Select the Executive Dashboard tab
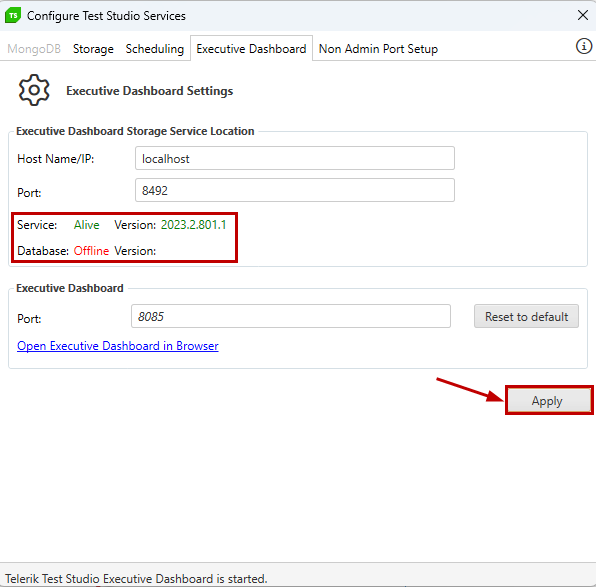Screen dimensions: 596x587 (x=251, y=49)
